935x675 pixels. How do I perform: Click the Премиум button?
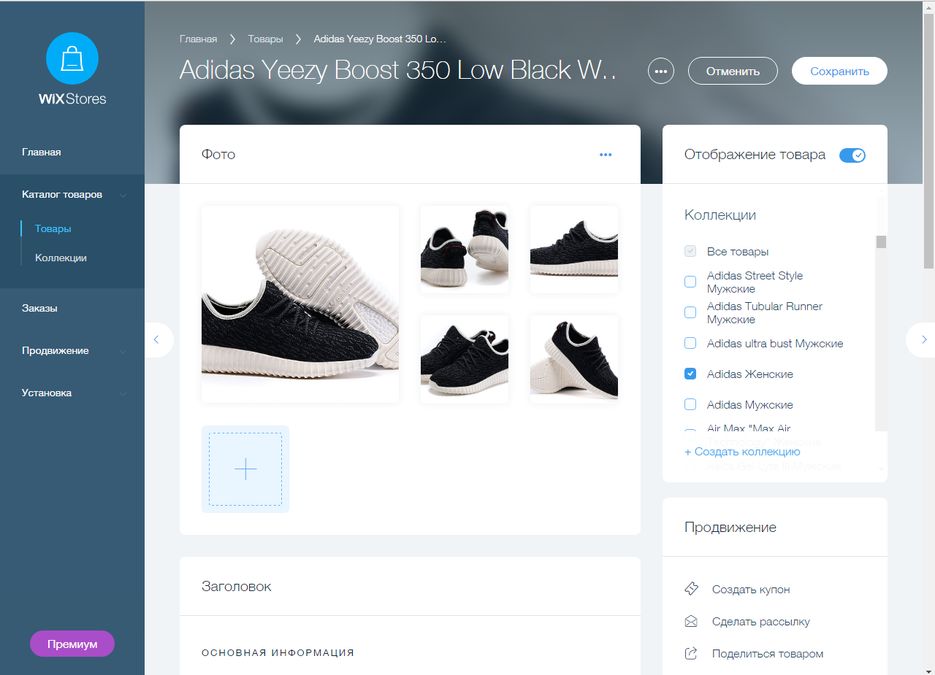point(72,644)
